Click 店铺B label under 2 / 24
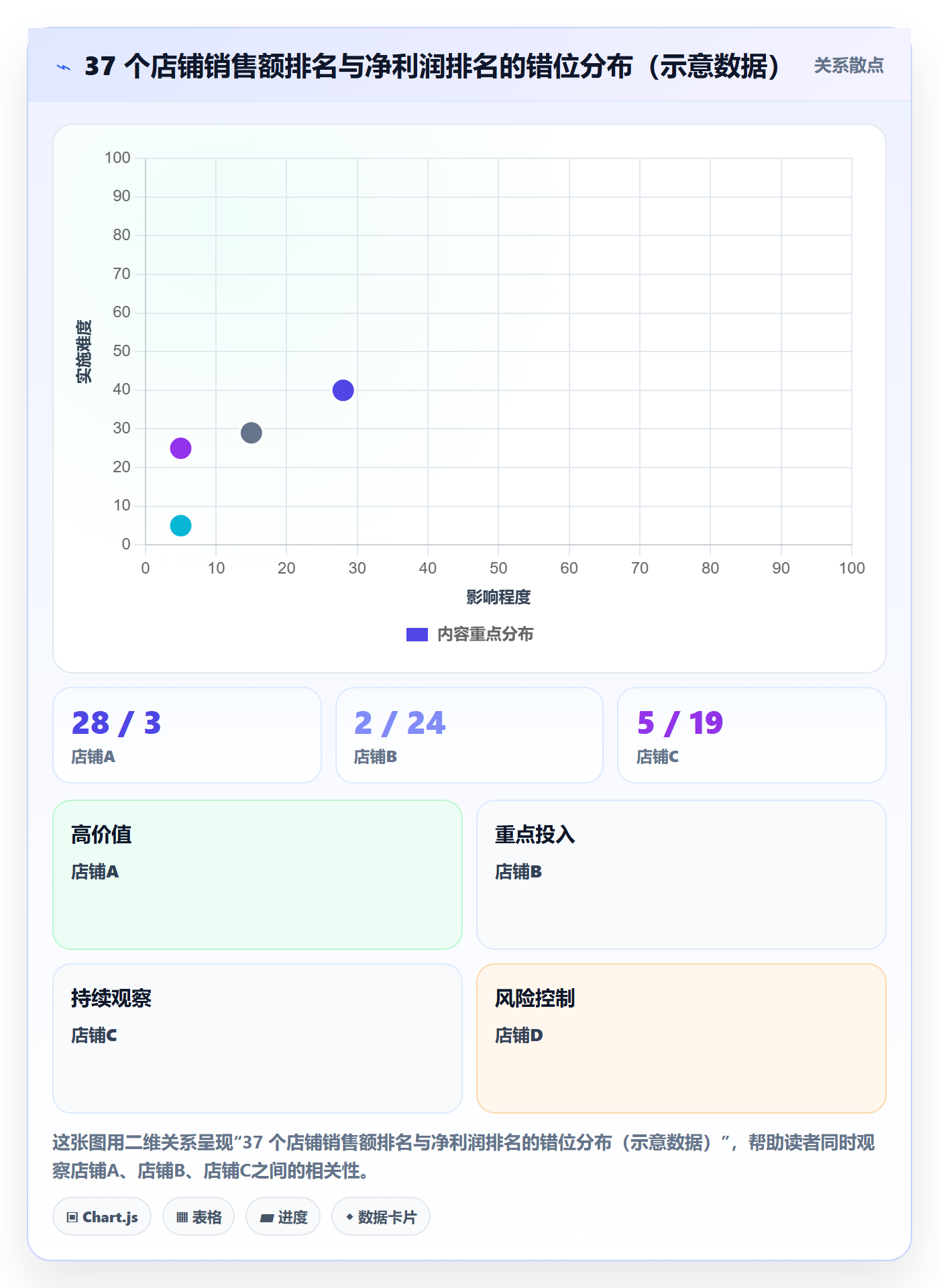 [376, 757]
